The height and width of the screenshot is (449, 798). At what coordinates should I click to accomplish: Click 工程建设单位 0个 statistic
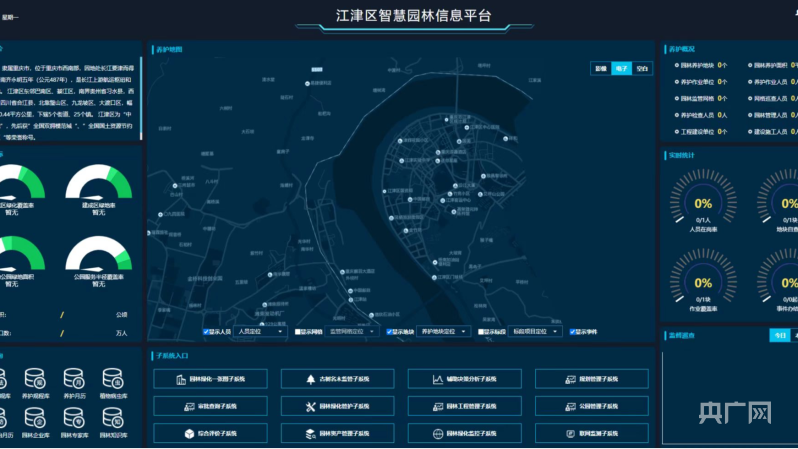(x=701, y=131)
